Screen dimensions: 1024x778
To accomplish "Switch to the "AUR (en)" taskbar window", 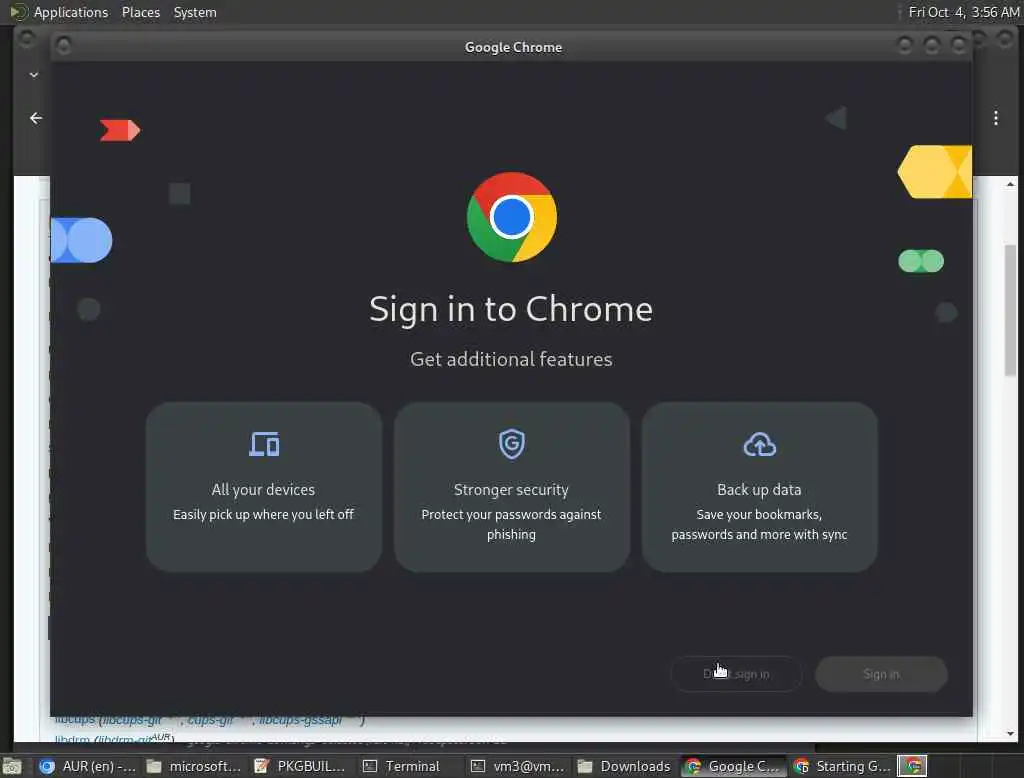I will click(88, 766).
